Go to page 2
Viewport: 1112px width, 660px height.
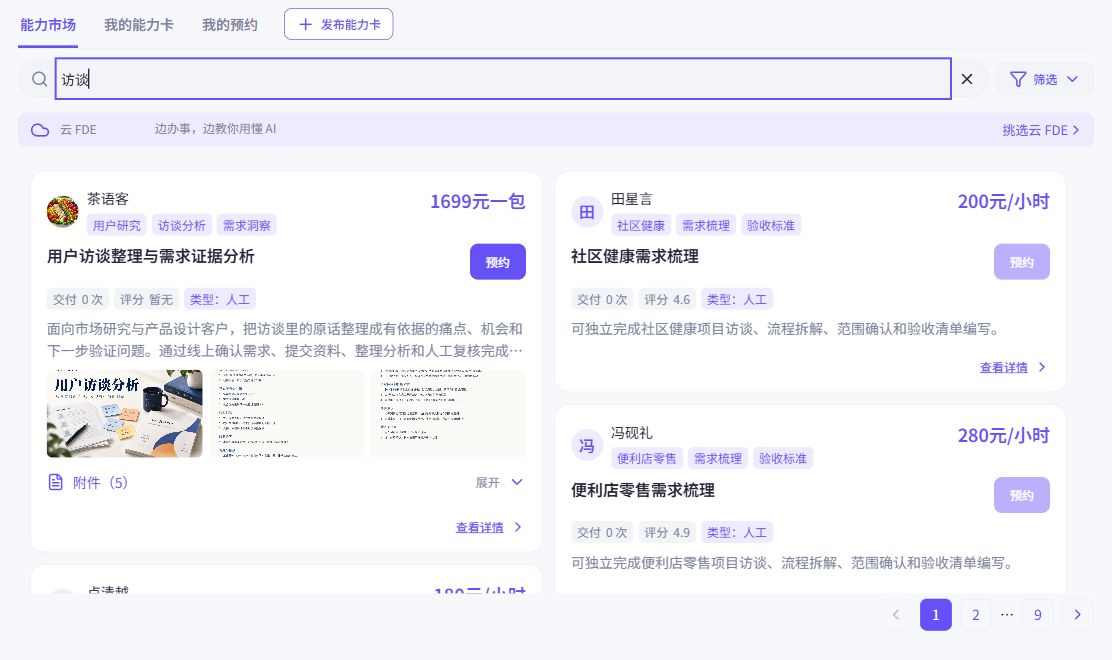[976, 615]
